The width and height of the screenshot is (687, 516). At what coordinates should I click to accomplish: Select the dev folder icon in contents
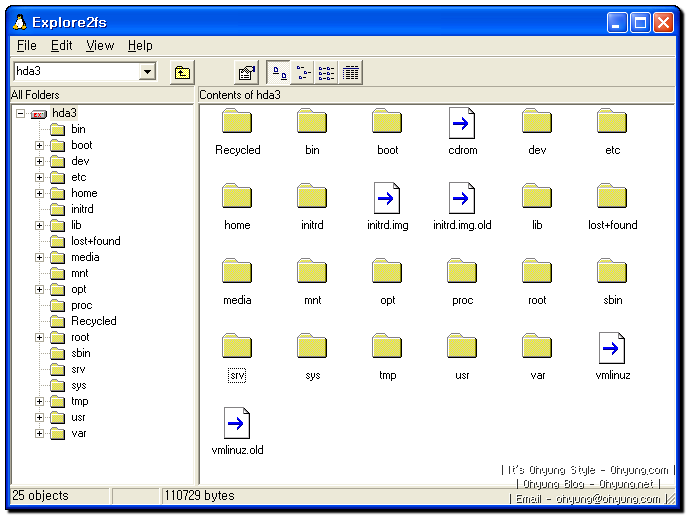537,121
